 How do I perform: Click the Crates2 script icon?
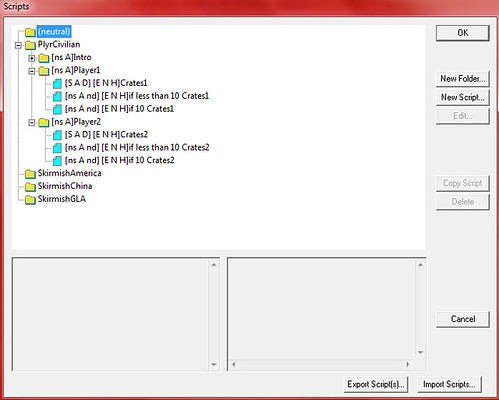(x=57, y=135)
